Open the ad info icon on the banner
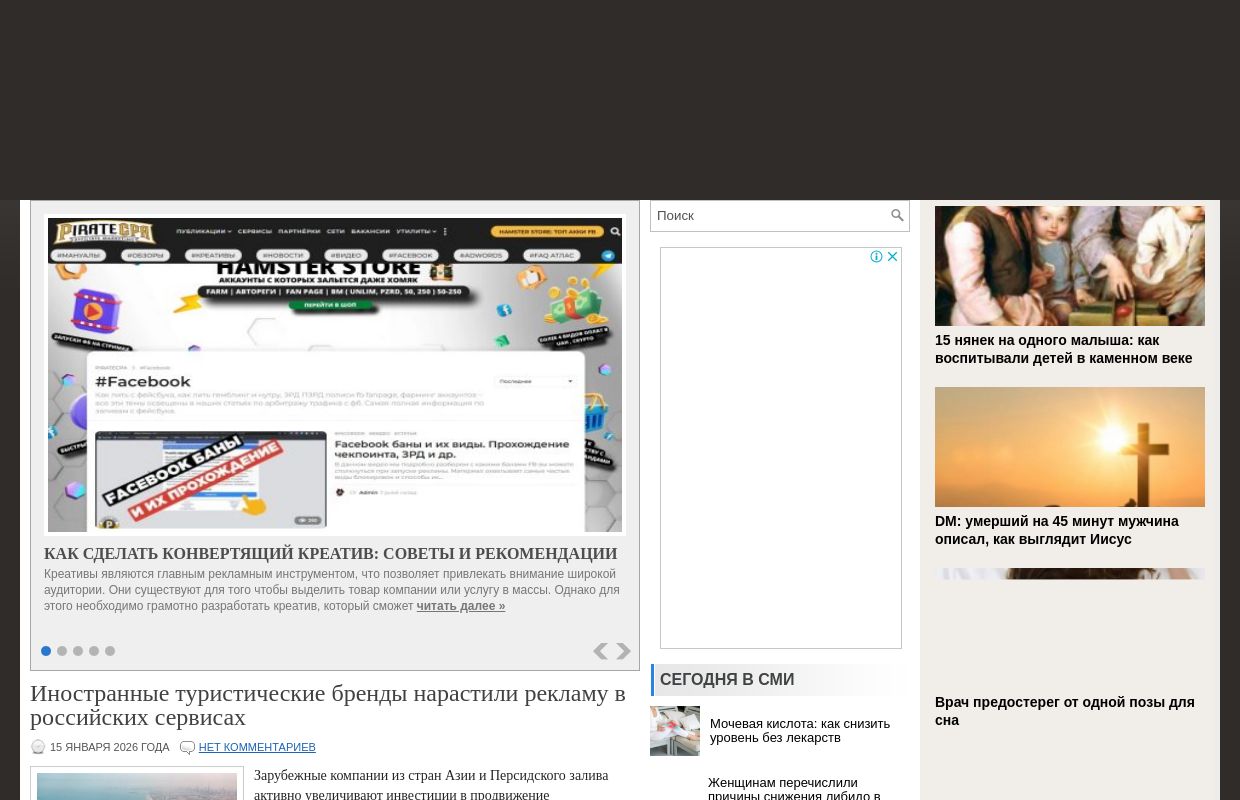Image resolution: width=1240 pixels, height=800 pixels. tap(877, 257)
